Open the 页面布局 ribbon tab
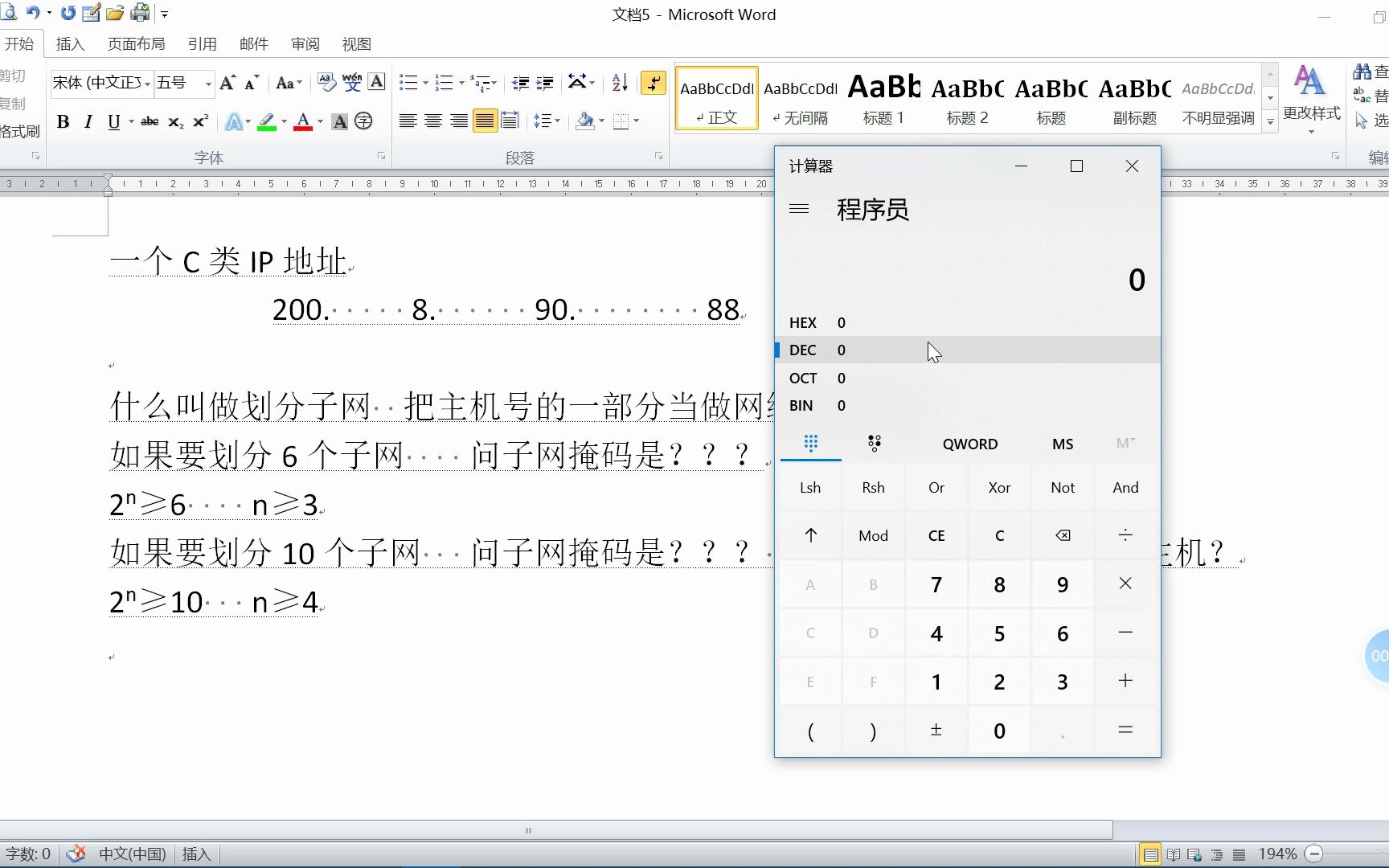Screen dimensions: 1389x868 click(x=137, y=44)
